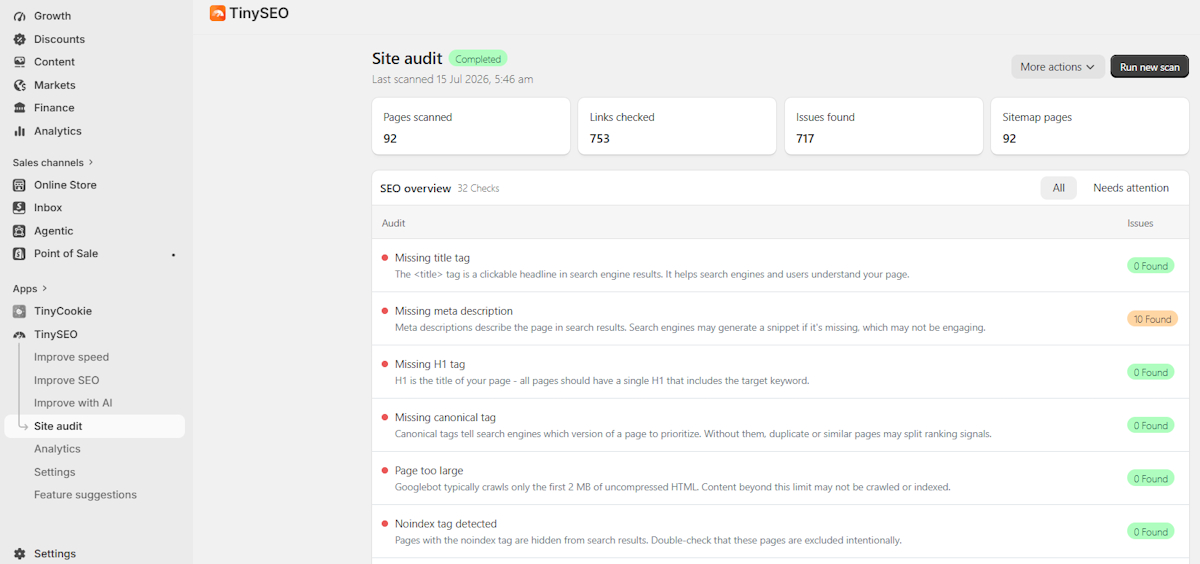Go to the Markets page
This screenshot has height=564, width=1200.
coord(55,85)
